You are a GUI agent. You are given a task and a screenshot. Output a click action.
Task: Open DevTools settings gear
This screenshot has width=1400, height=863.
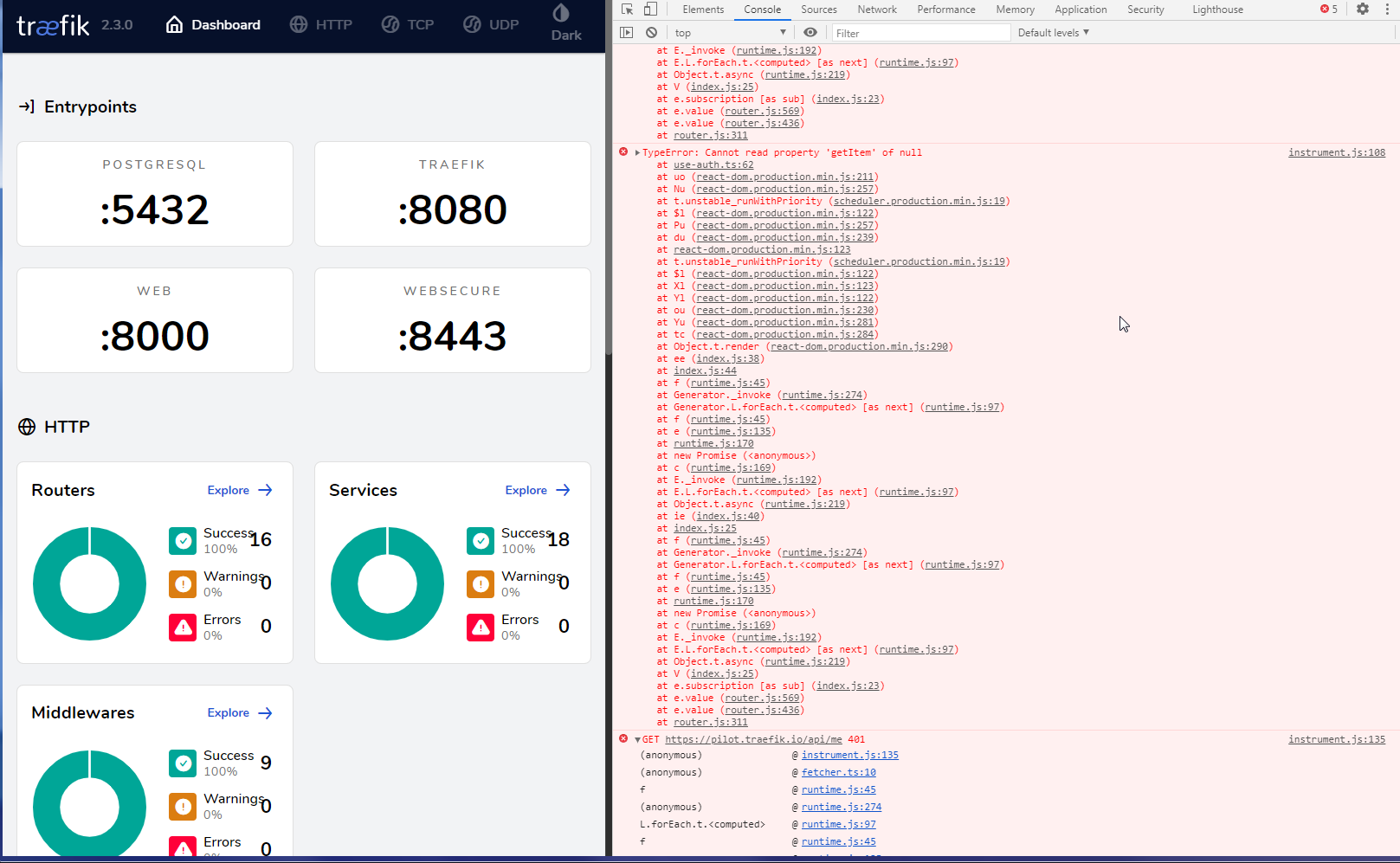[1362, 10]
